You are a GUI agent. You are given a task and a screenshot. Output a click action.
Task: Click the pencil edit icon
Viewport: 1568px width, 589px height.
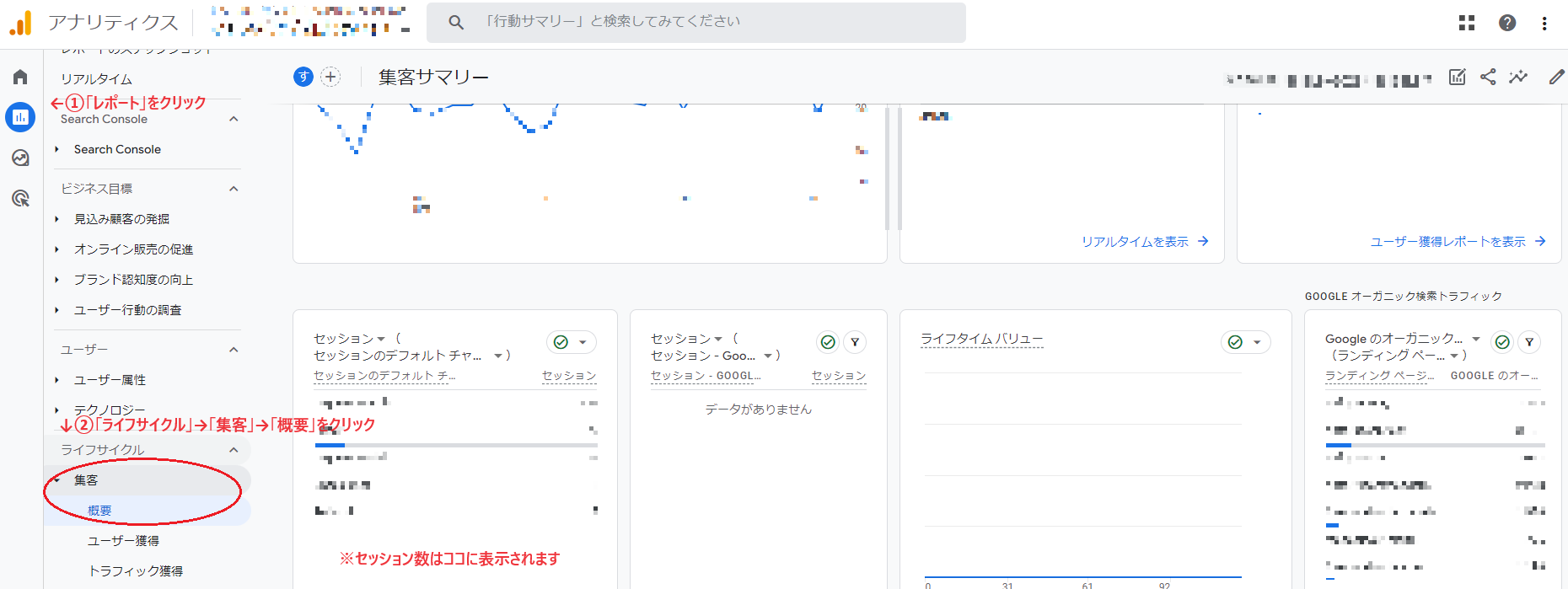pyautogui.click(x=1556, y=77)
